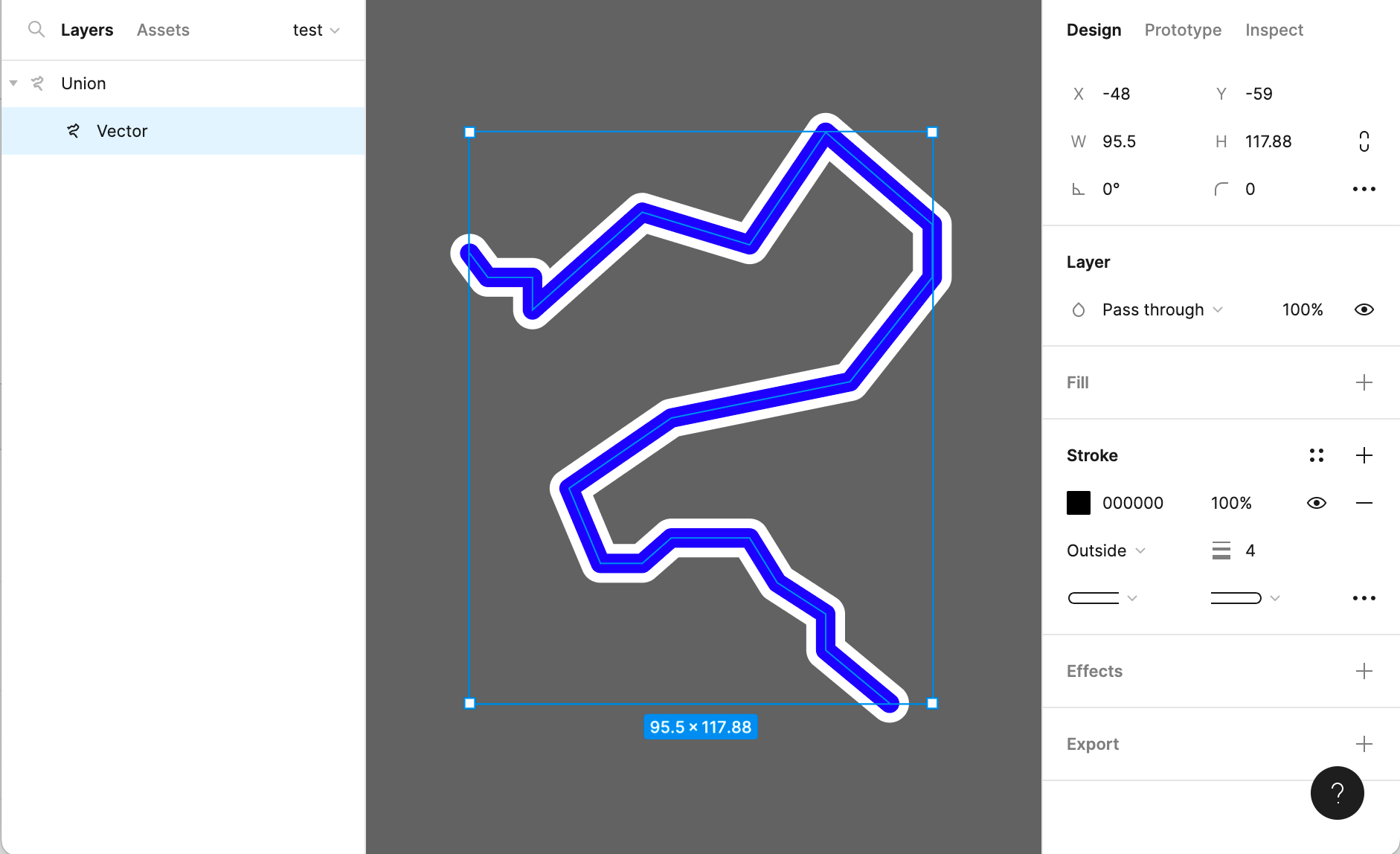The image size is (1400, 854).
Task: Edit the stroke hex value 000000
Action: (1133, 503)
